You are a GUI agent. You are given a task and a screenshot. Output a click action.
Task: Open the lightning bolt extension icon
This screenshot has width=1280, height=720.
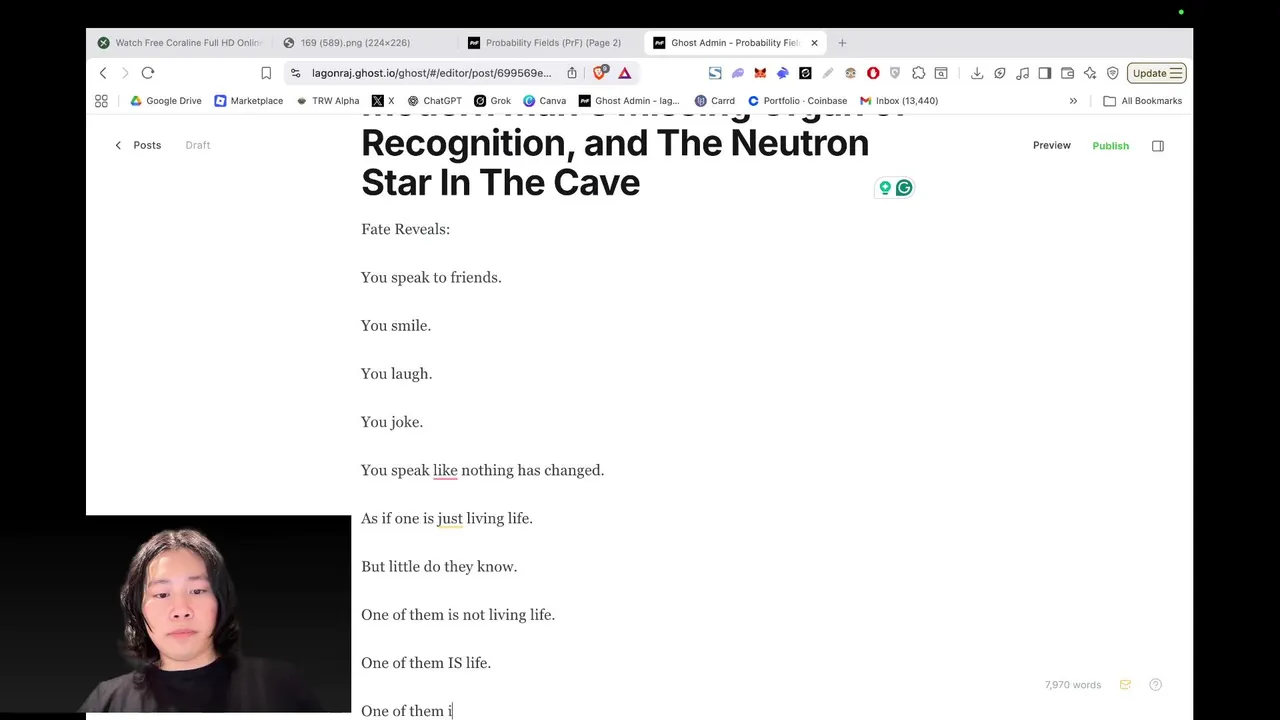click(1000, 73)
